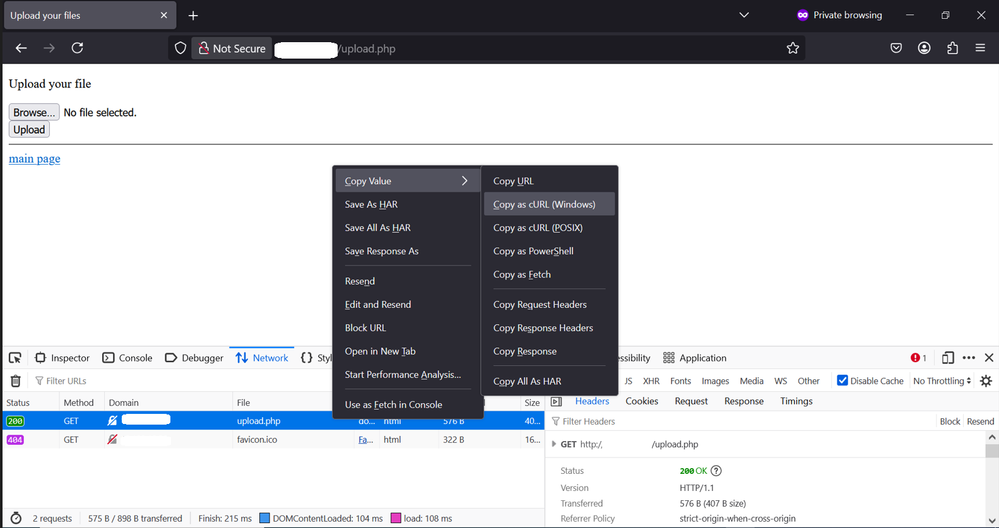Choose Copy Request Headers
The width and height of the screenshot is (999, 528).
click(x=549, y=304)
